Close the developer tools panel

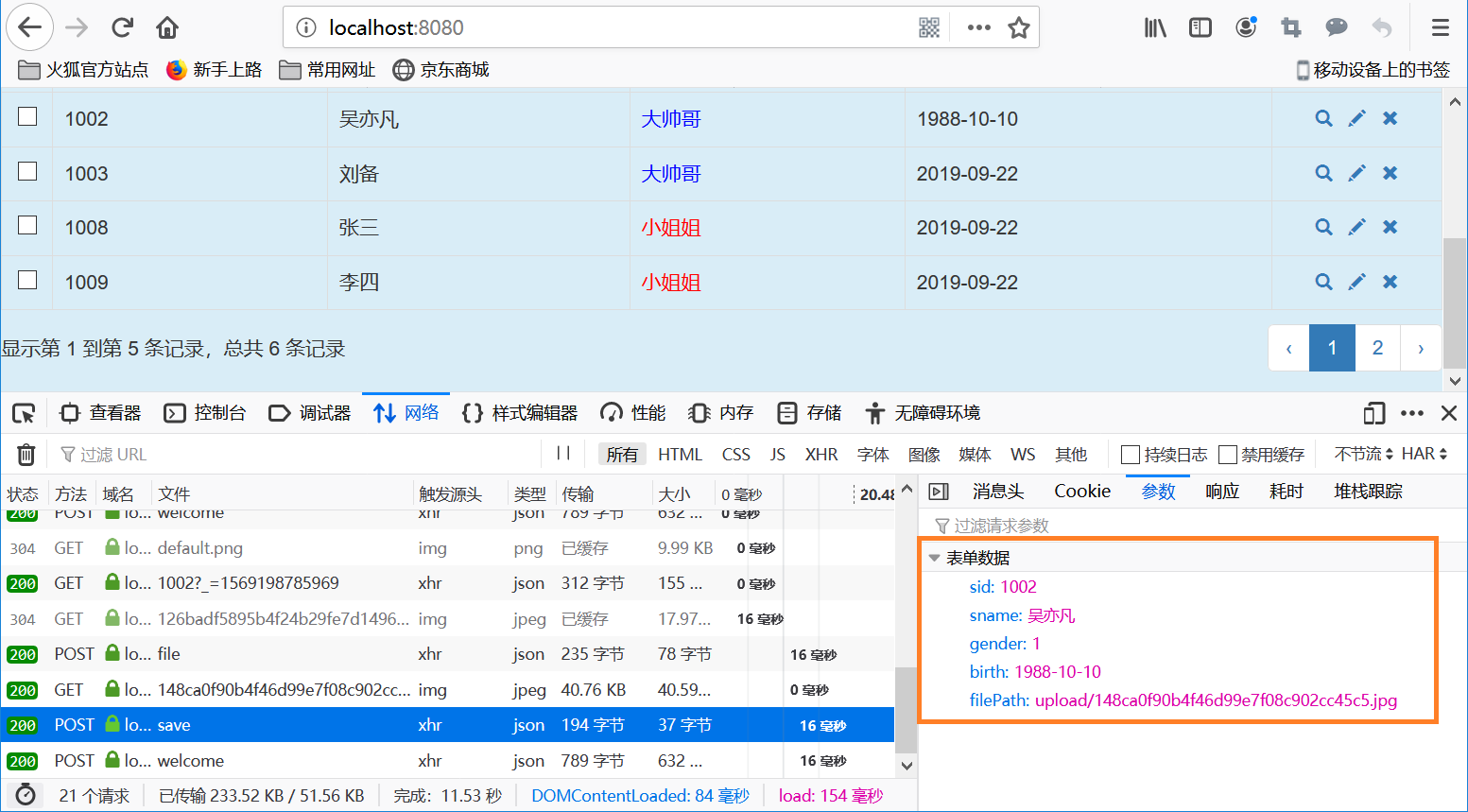(x=1449, y=413)
